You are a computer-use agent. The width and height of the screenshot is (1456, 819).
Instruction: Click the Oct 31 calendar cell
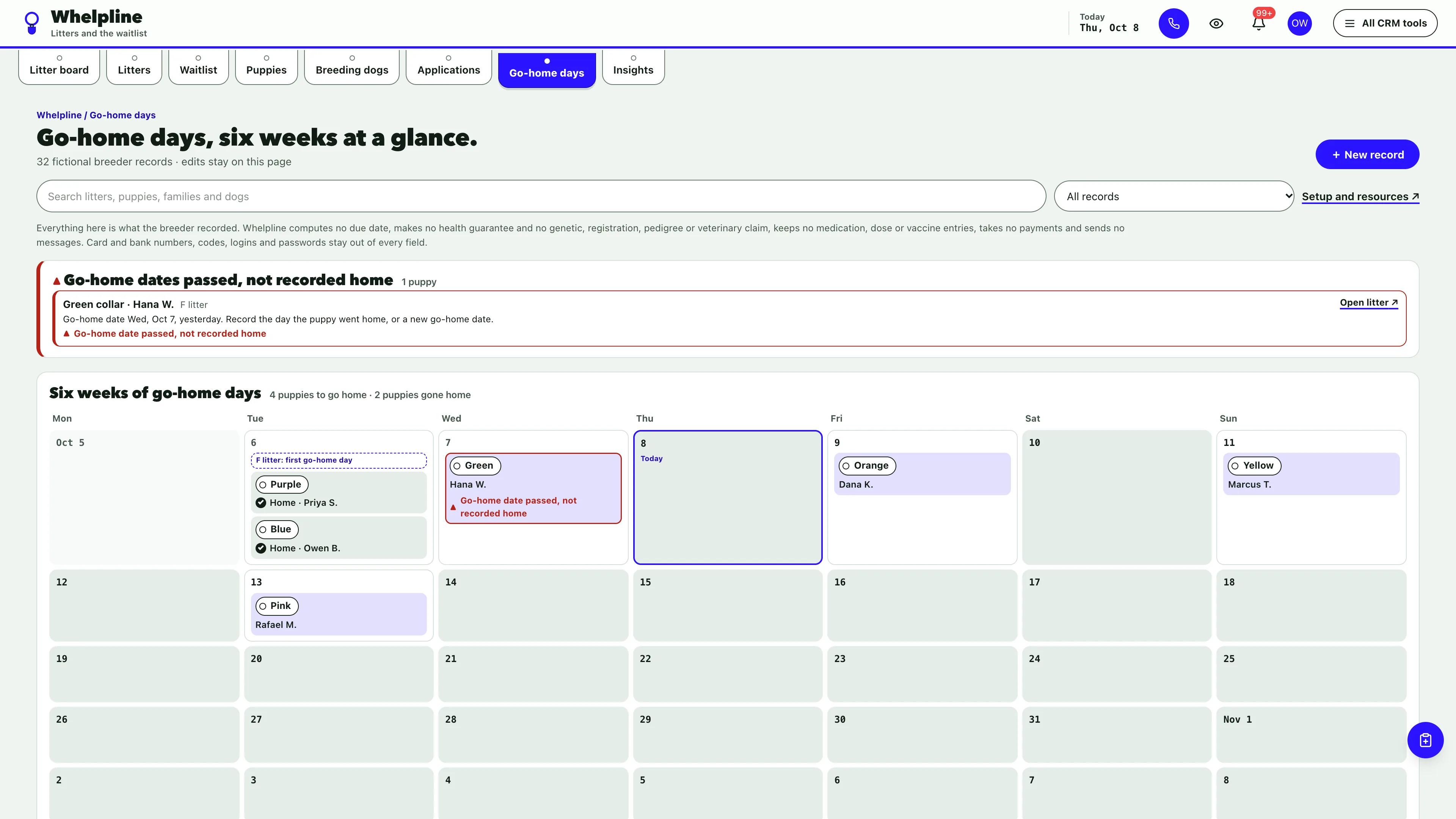click(x=1116, y=734)
